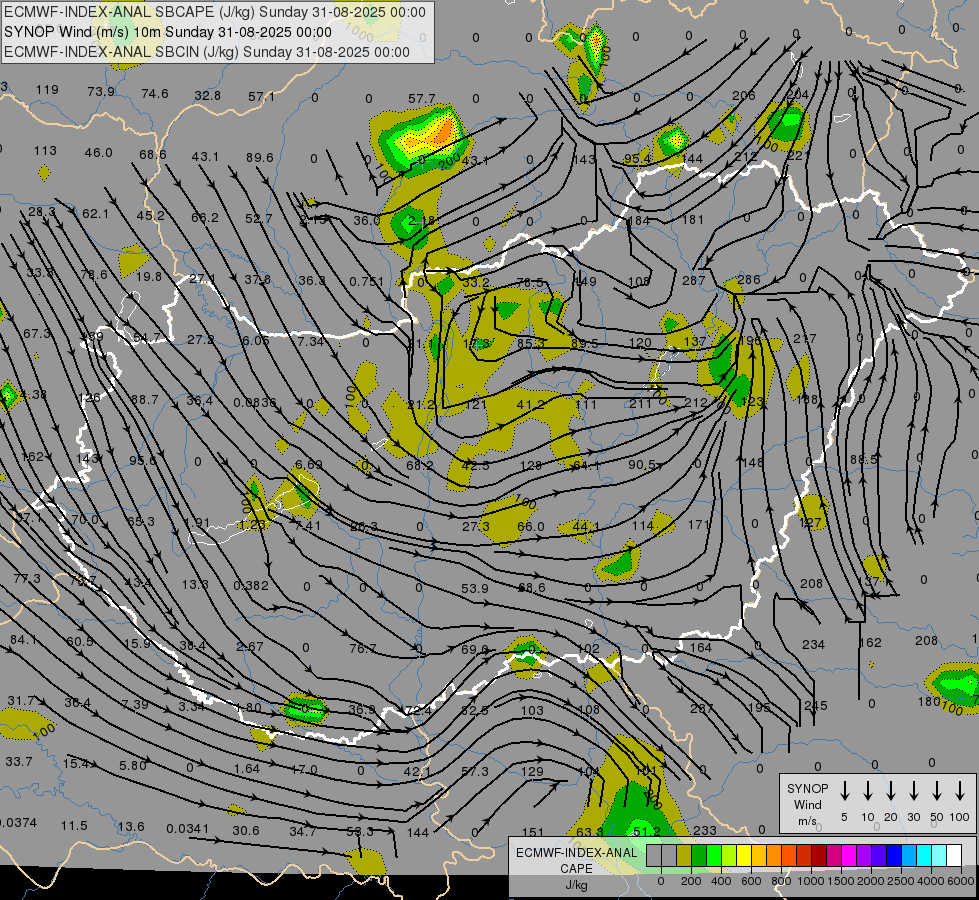Click the 181 value on the map

(x=693, y=220)
